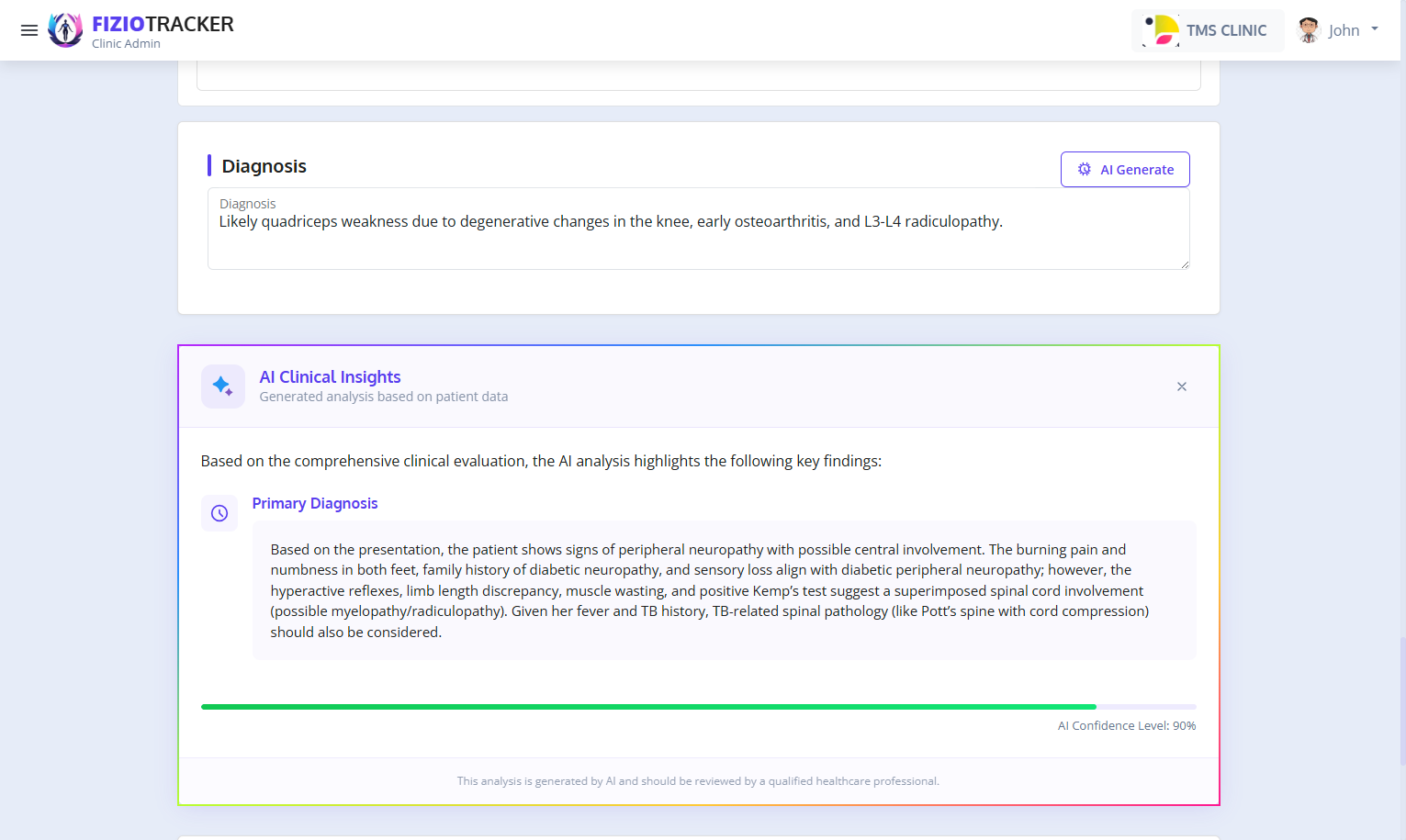Dismiss AI Clinical Insights with the X icon
The width and height of the screenshot is (1406, 840).
click(1181, 386)
